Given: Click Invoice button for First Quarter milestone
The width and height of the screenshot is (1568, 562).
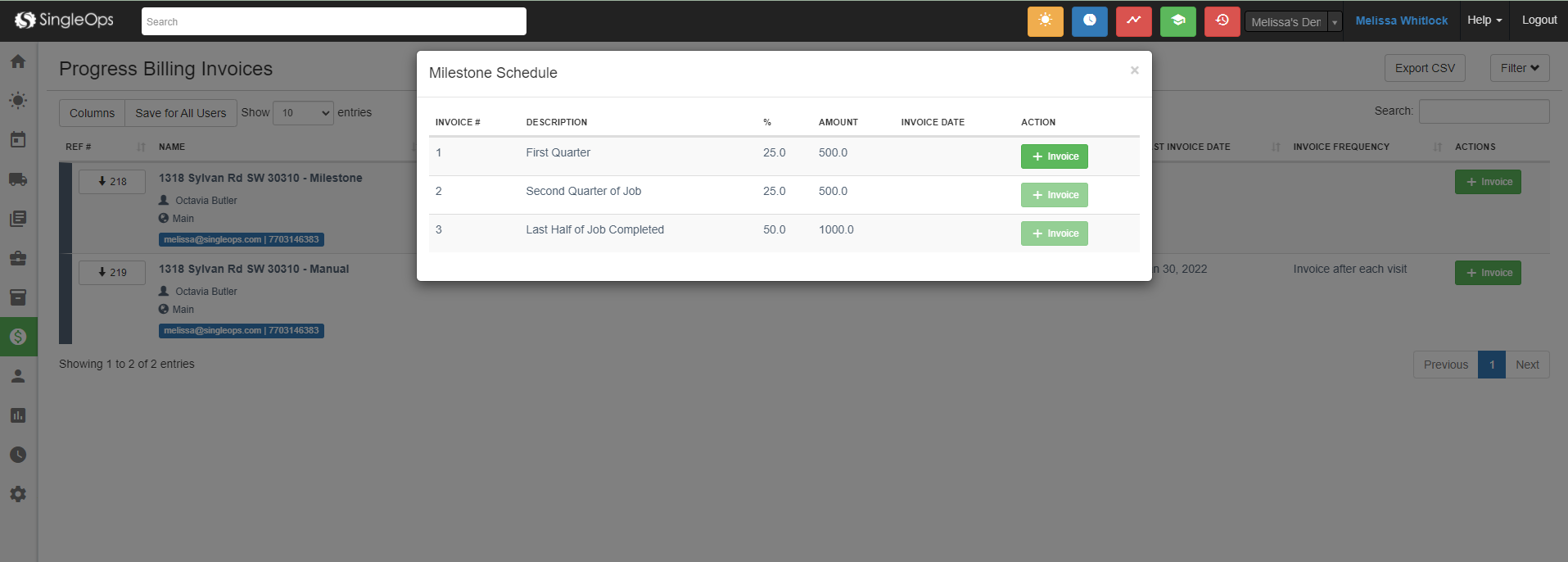Looking at the screenshot, I should pyautogui.click(x=1054, y=156).
